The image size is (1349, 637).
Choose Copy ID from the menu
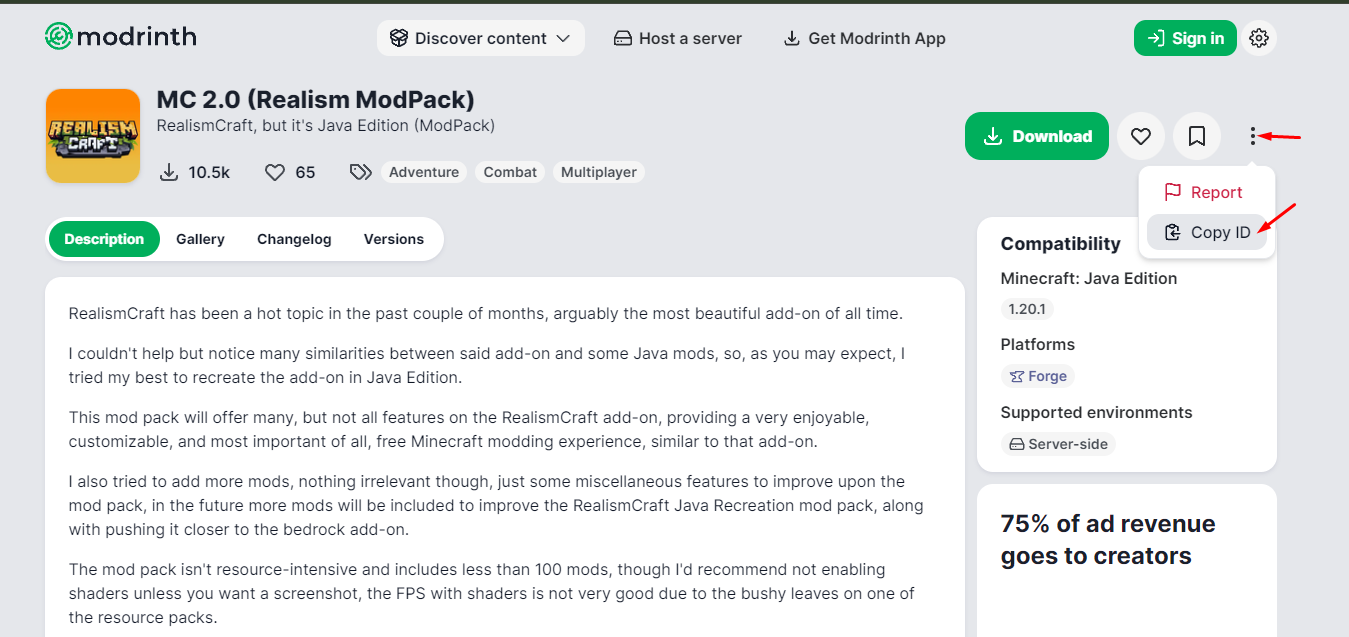[1207, 232]
